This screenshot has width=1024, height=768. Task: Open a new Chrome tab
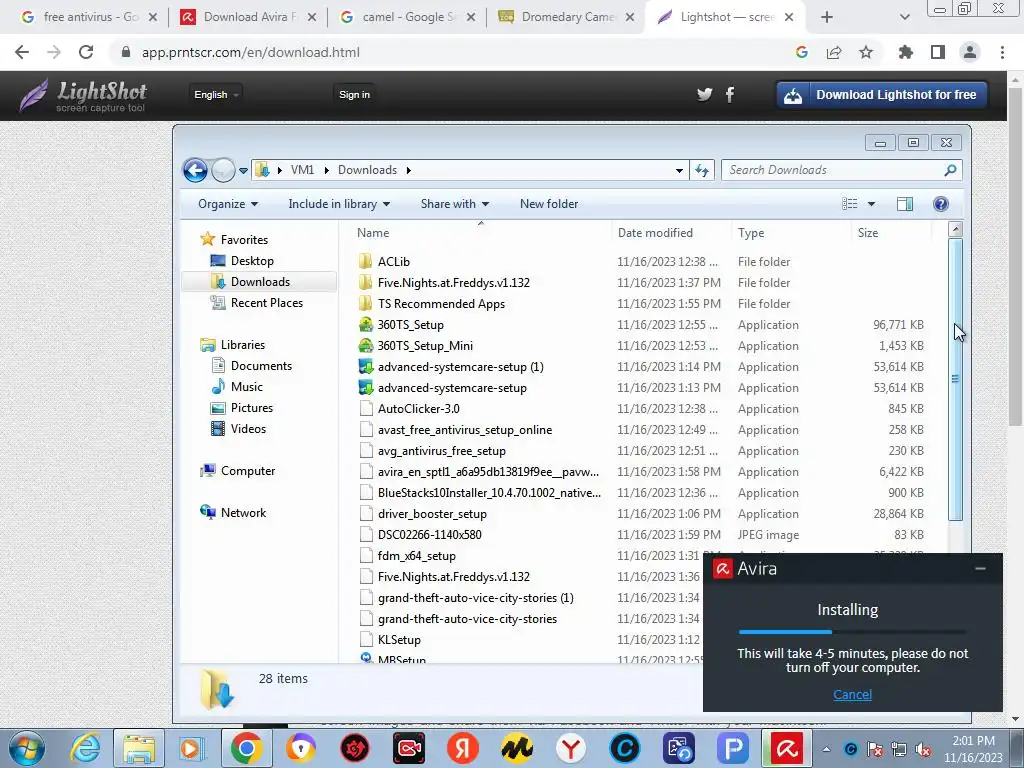pos(827,18)
